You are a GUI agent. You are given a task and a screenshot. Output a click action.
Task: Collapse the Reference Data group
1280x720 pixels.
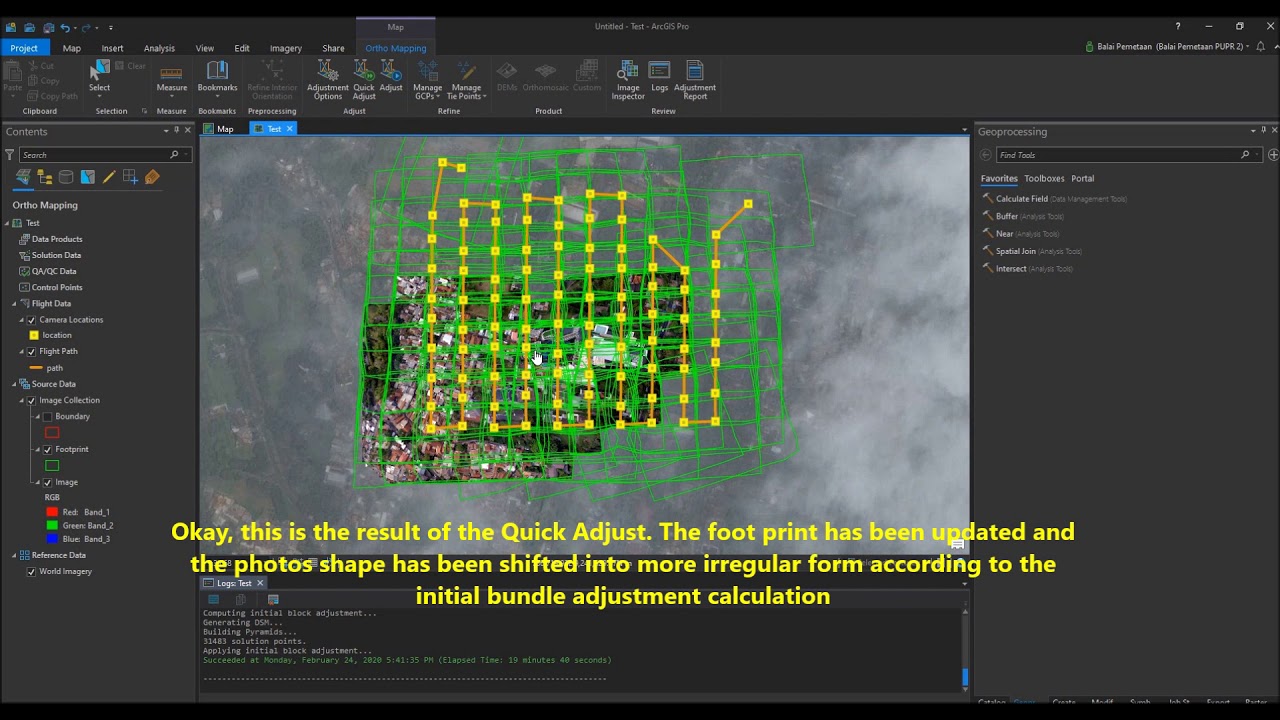coord(14,555)
